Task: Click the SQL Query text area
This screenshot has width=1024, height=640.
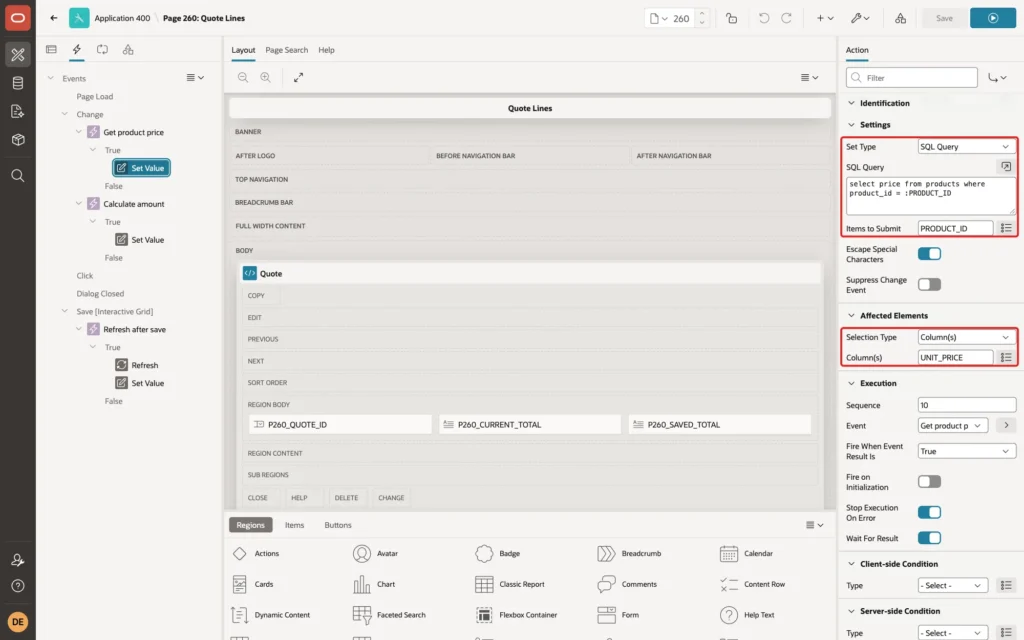Action: coord(931,196)
